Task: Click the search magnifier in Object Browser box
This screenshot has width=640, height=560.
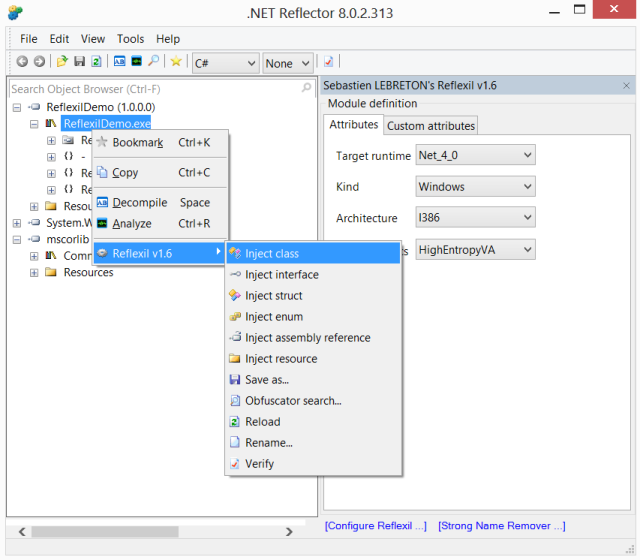Action: coord(306,88)
